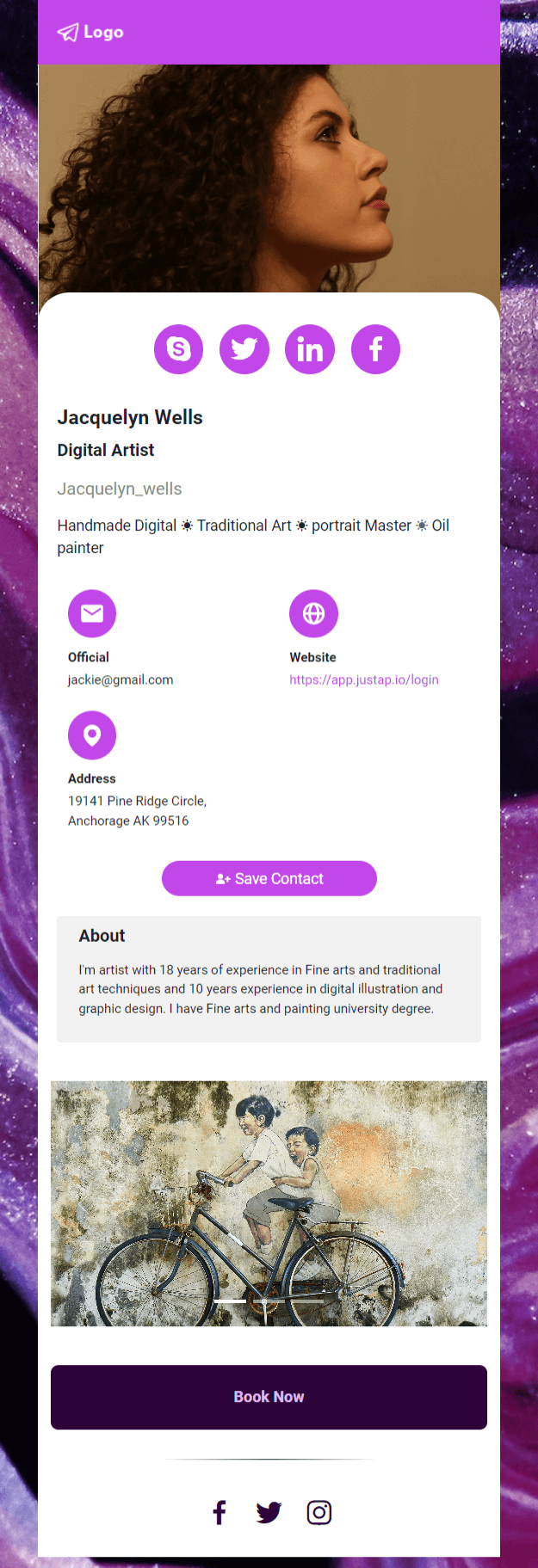Image resolution: width=538 pixels, height=1568 pixels.
Task: Select the active white carousel indicator bar
Action: (x=231, y=1301)
